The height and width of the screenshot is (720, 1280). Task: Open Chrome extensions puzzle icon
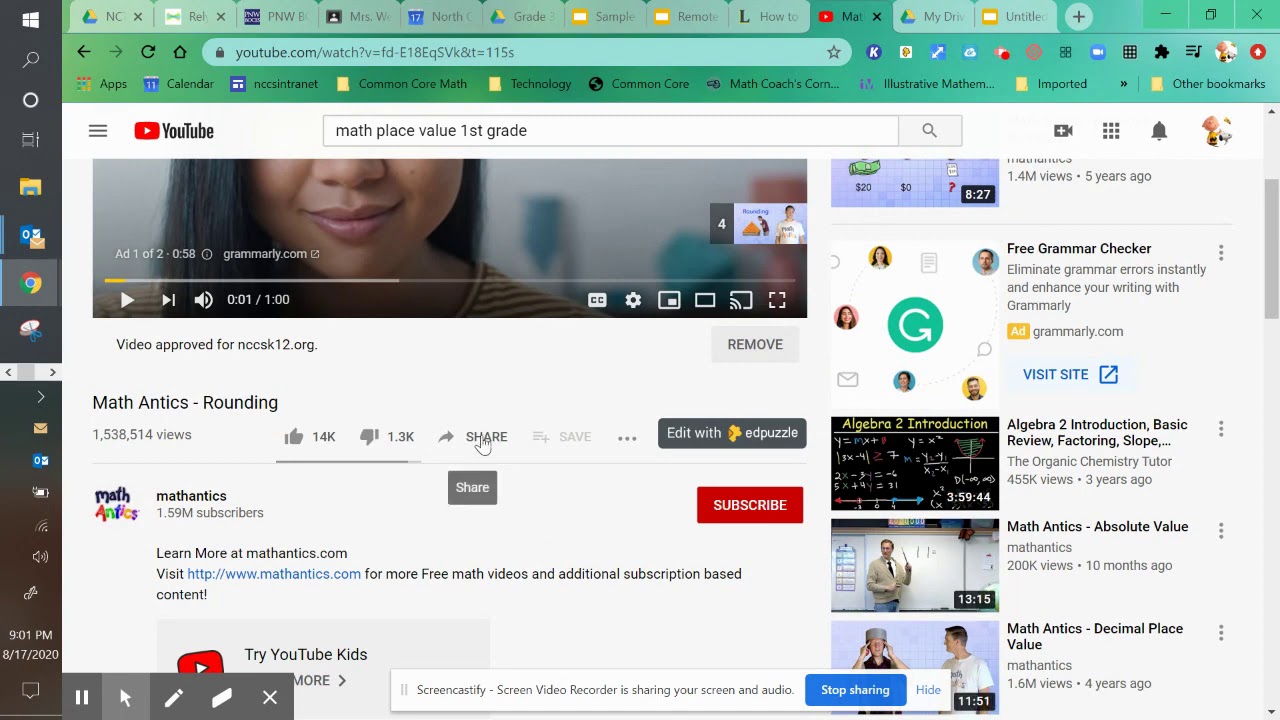point(1161,52)
